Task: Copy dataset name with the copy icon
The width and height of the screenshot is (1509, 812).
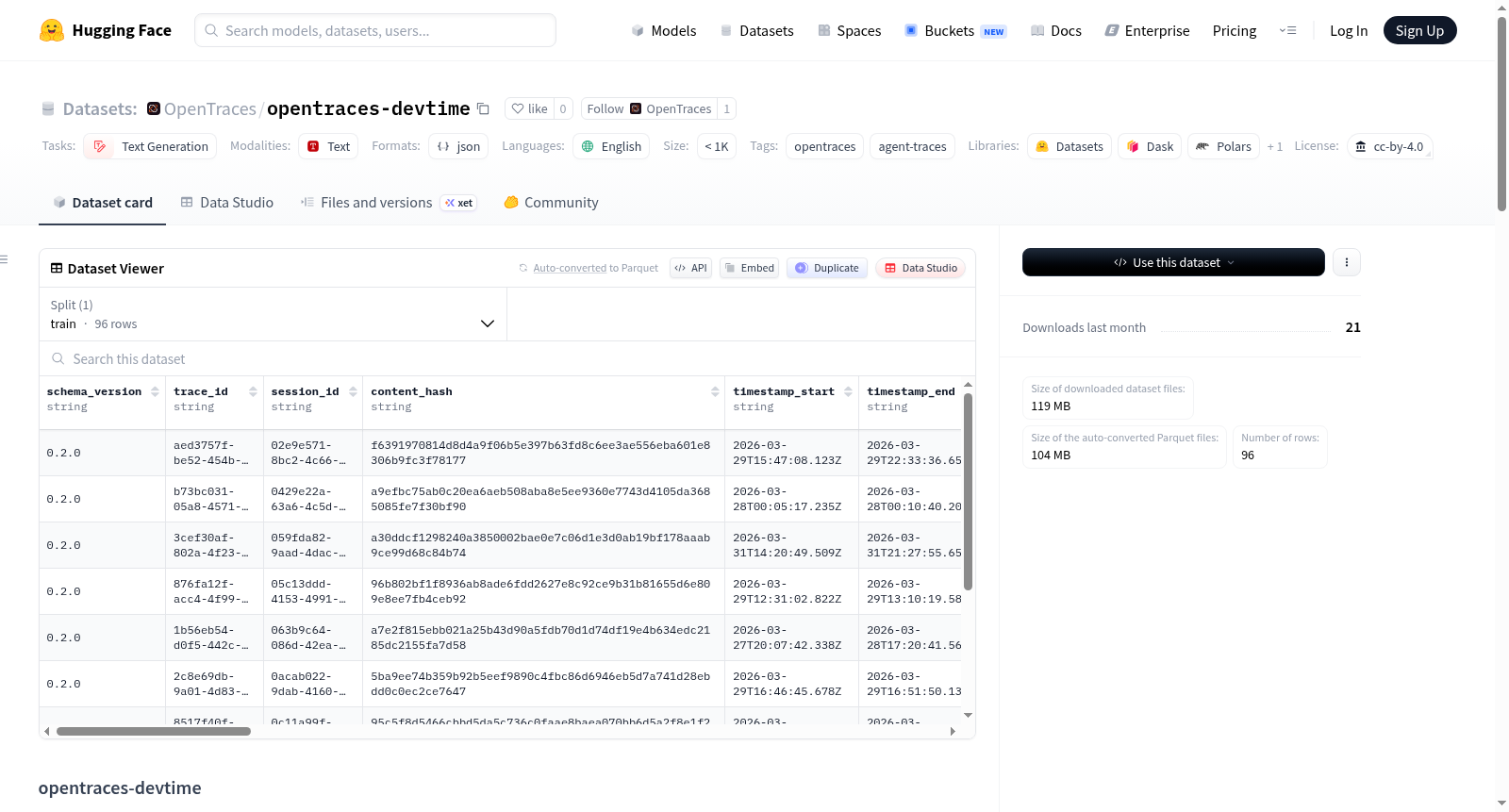Action: click(483, 108)
